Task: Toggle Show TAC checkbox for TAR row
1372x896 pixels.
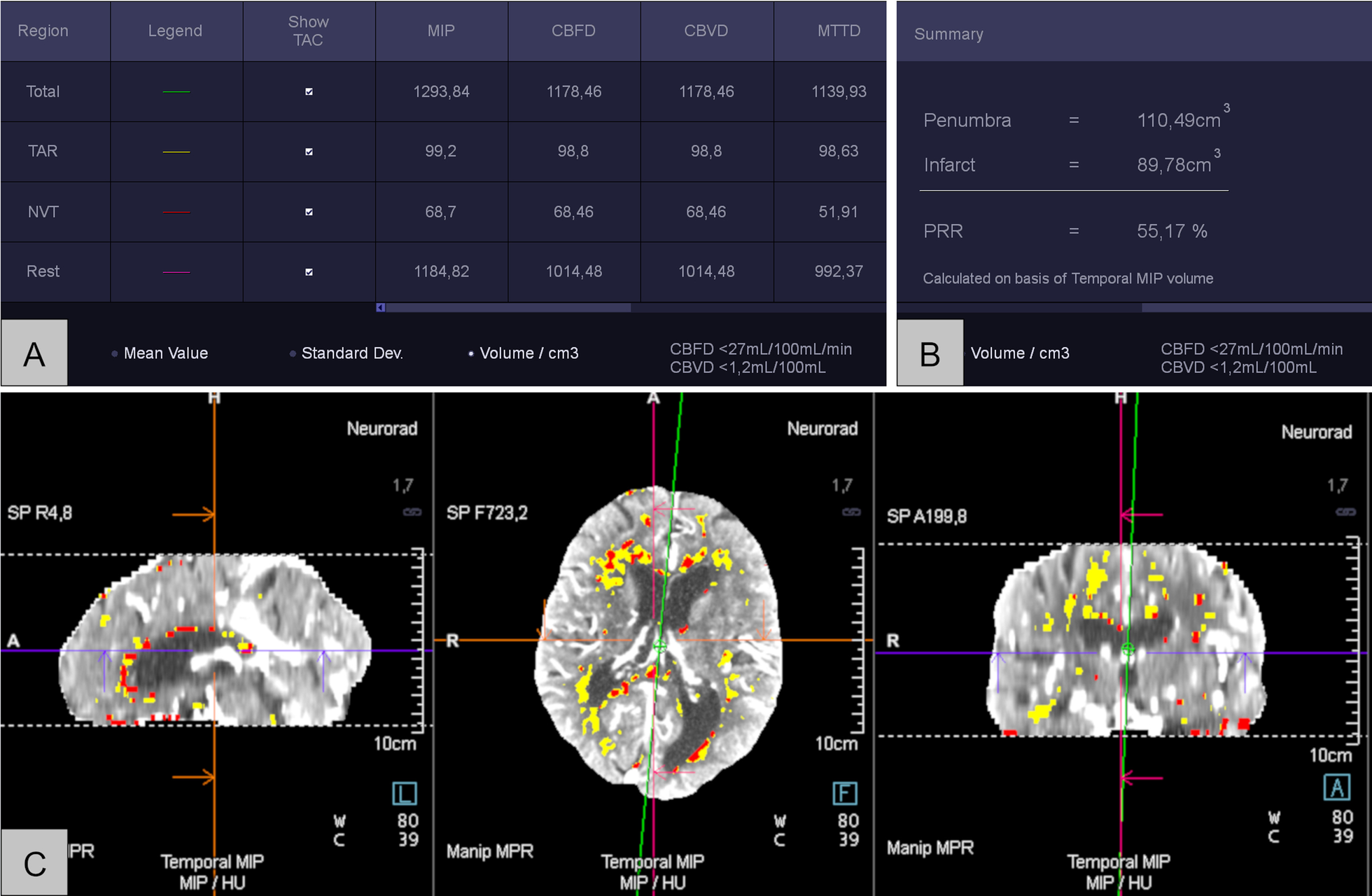Action: [309, 152]
